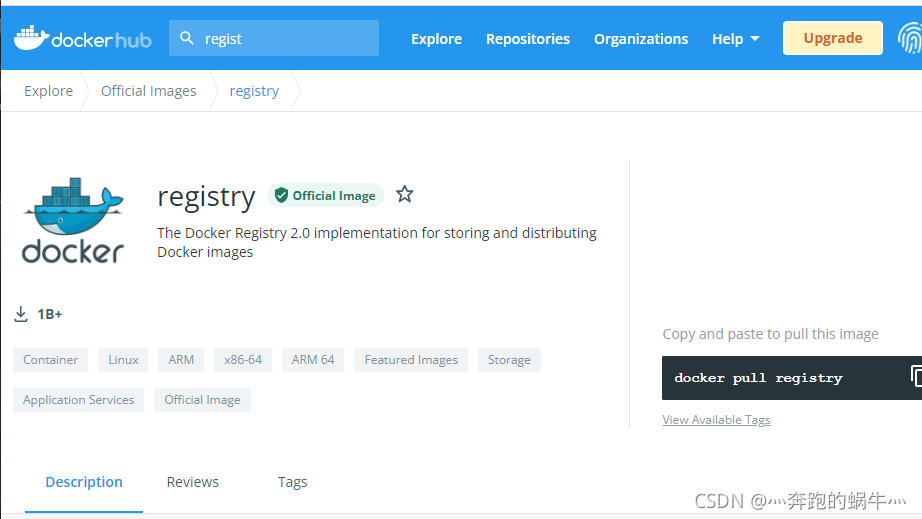Select the Featured Images tag chip
The image size is (922, 519).
click(x=411, y=360)
